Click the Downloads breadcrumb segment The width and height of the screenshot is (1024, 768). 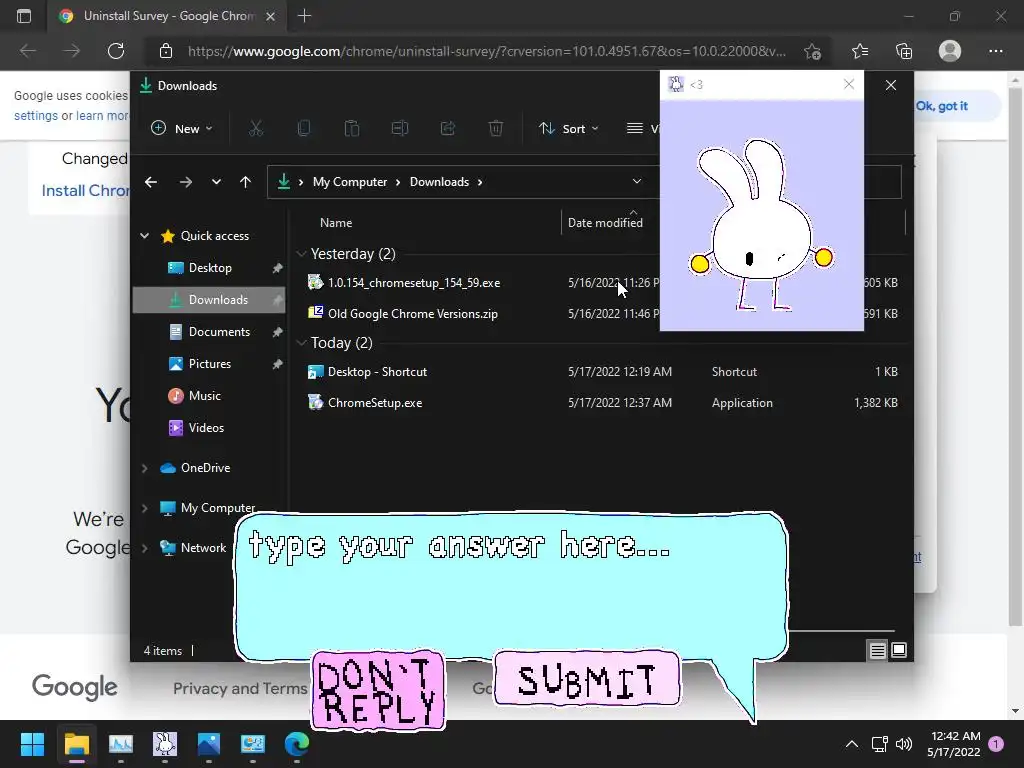[x=440, y=182]
